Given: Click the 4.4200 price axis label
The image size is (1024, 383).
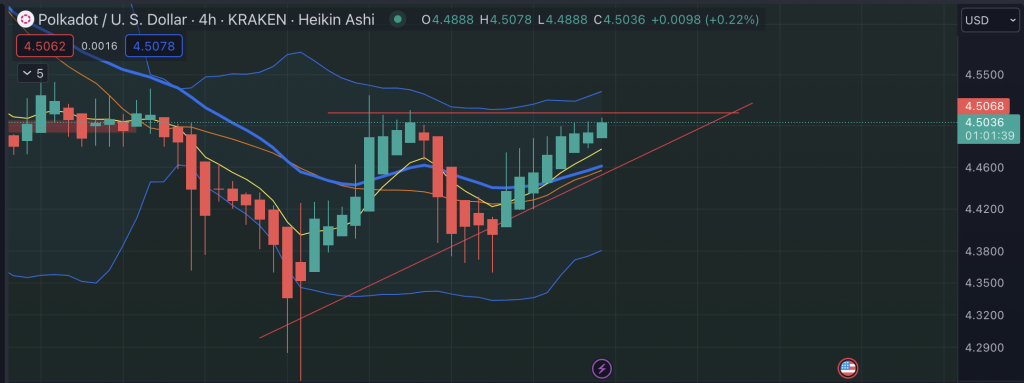Looking at the screenshot, I should (x=984, y=209).
